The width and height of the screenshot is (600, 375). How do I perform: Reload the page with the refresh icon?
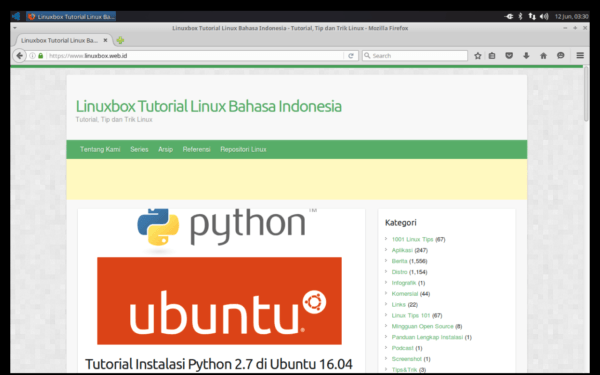tap(351, 56)
